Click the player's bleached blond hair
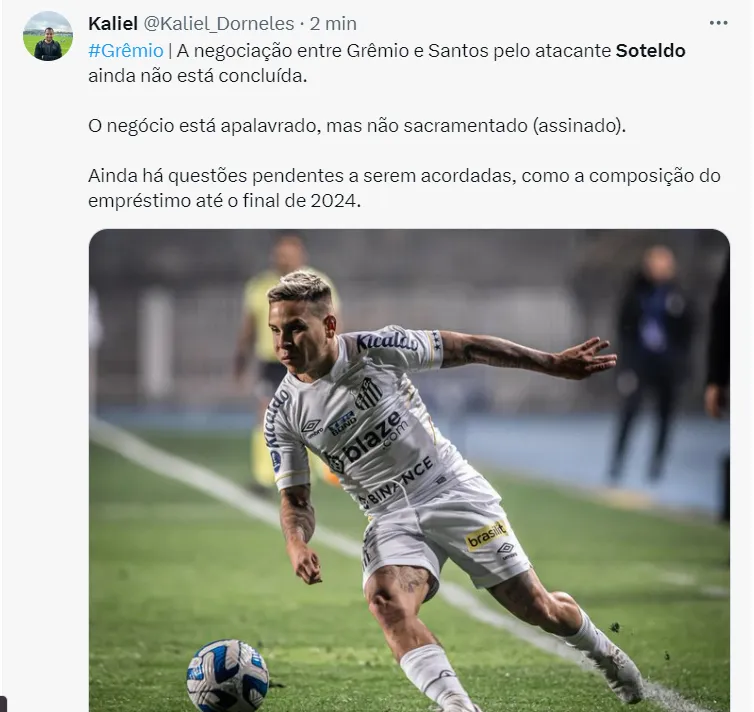 (x=300, y=288)
